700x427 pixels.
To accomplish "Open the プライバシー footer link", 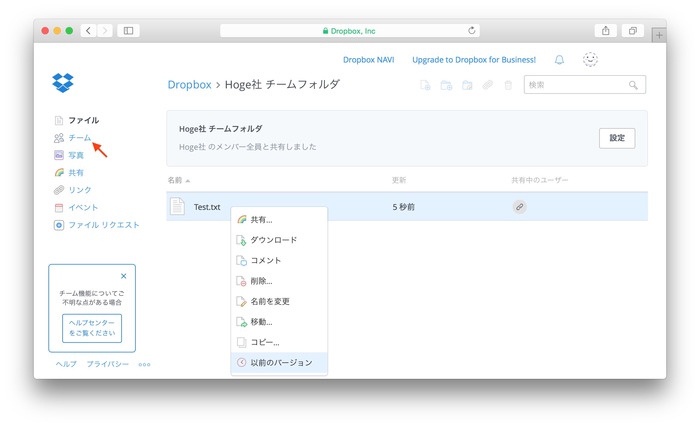I will pos(108,364).
